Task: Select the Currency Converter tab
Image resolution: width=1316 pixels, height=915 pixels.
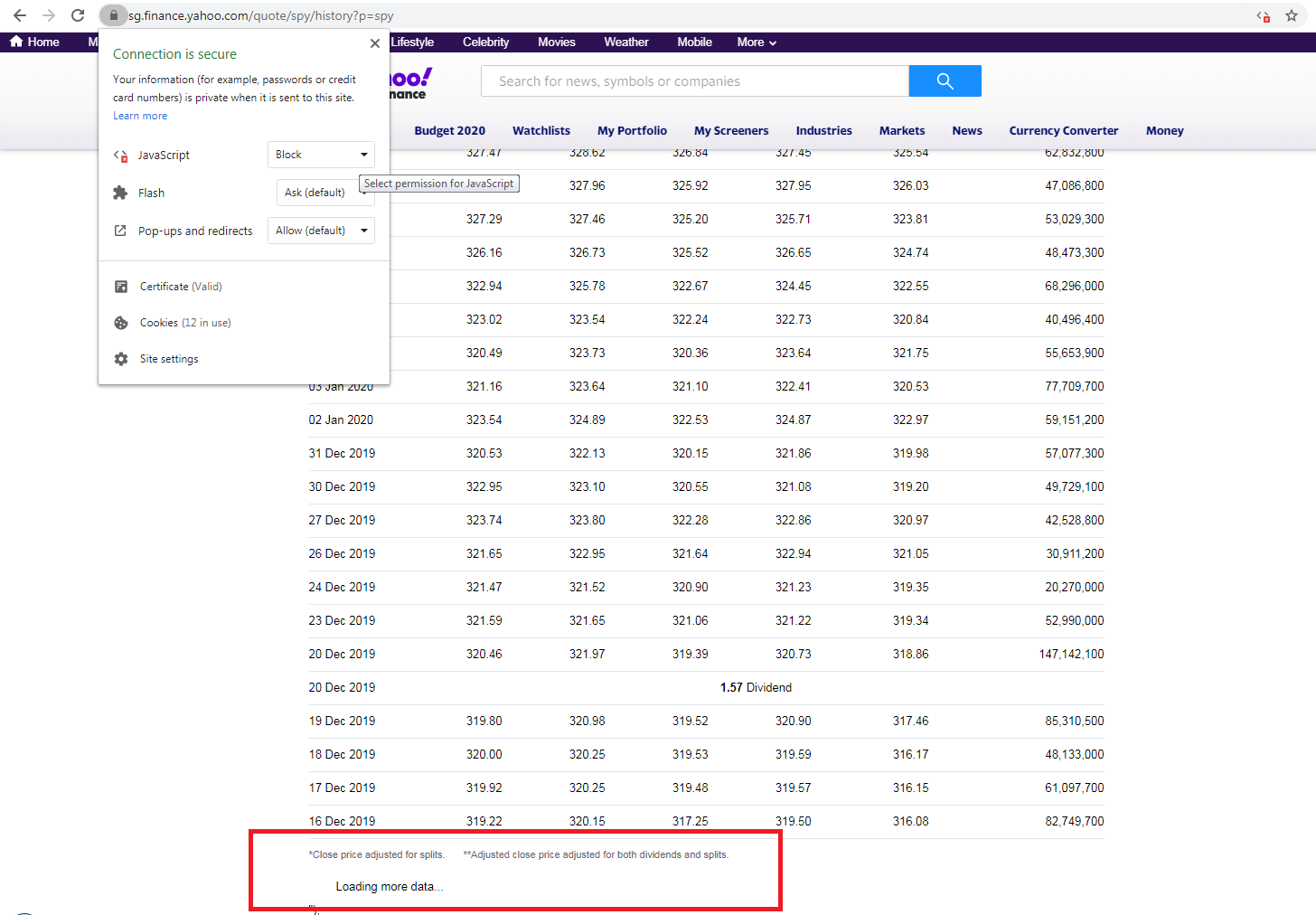Action: click(1064, 130)
